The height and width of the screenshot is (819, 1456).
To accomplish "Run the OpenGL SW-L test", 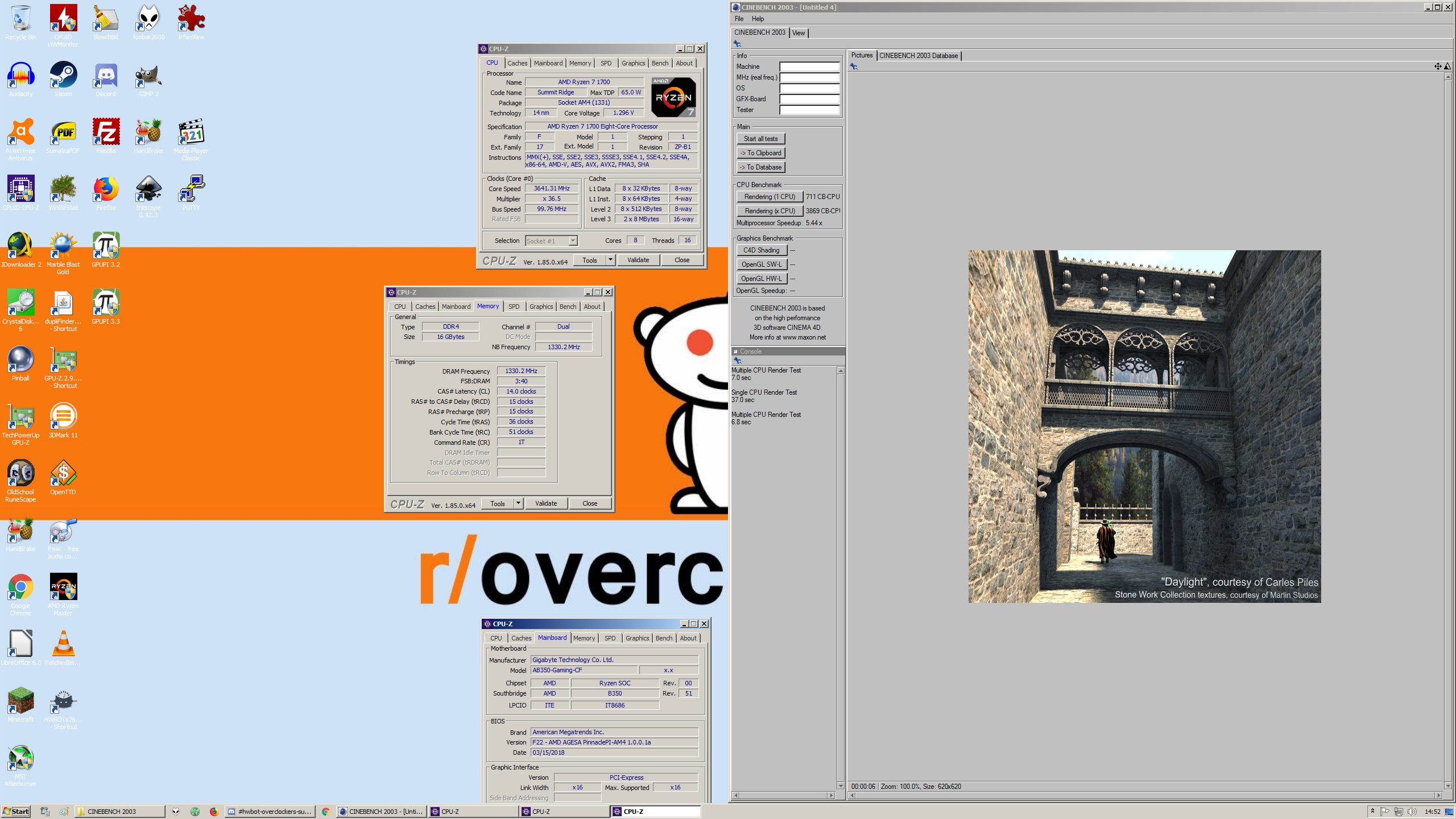I will point(762,264).
